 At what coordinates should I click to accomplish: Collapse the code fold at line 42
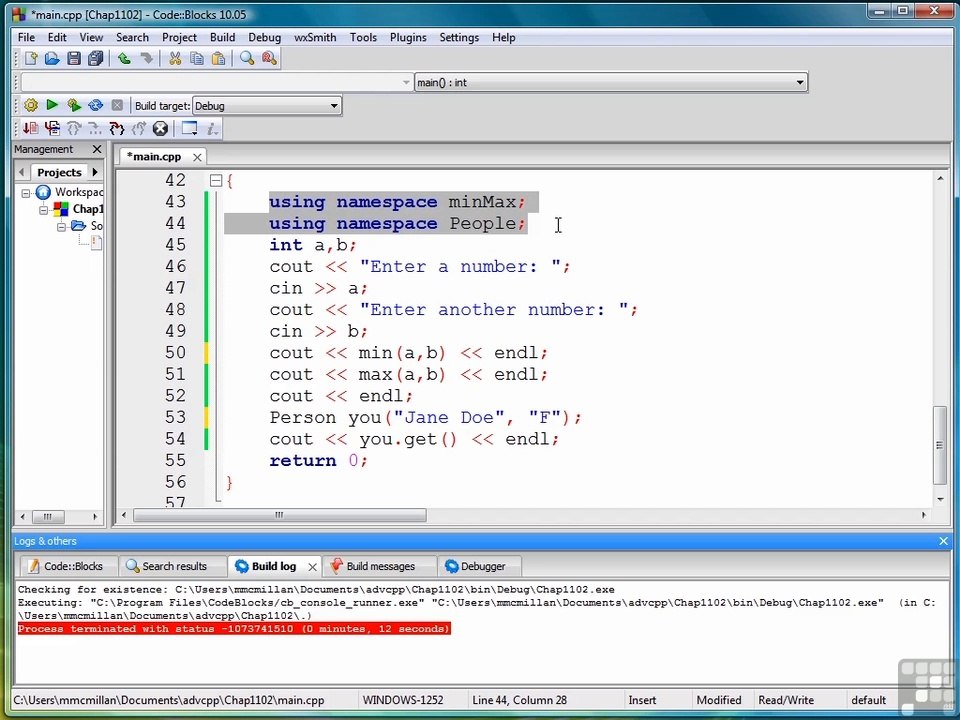(x=216, y=181)
